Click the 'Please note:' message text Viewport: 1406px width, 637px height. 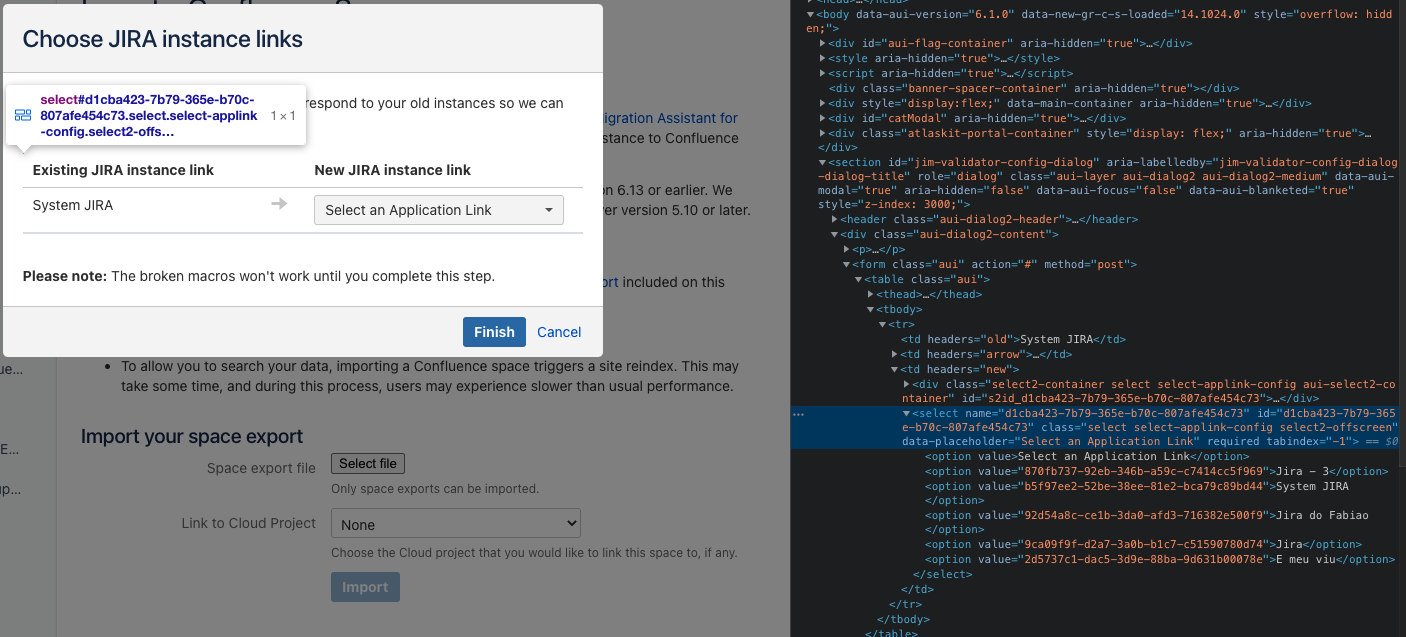coord(65,275)
